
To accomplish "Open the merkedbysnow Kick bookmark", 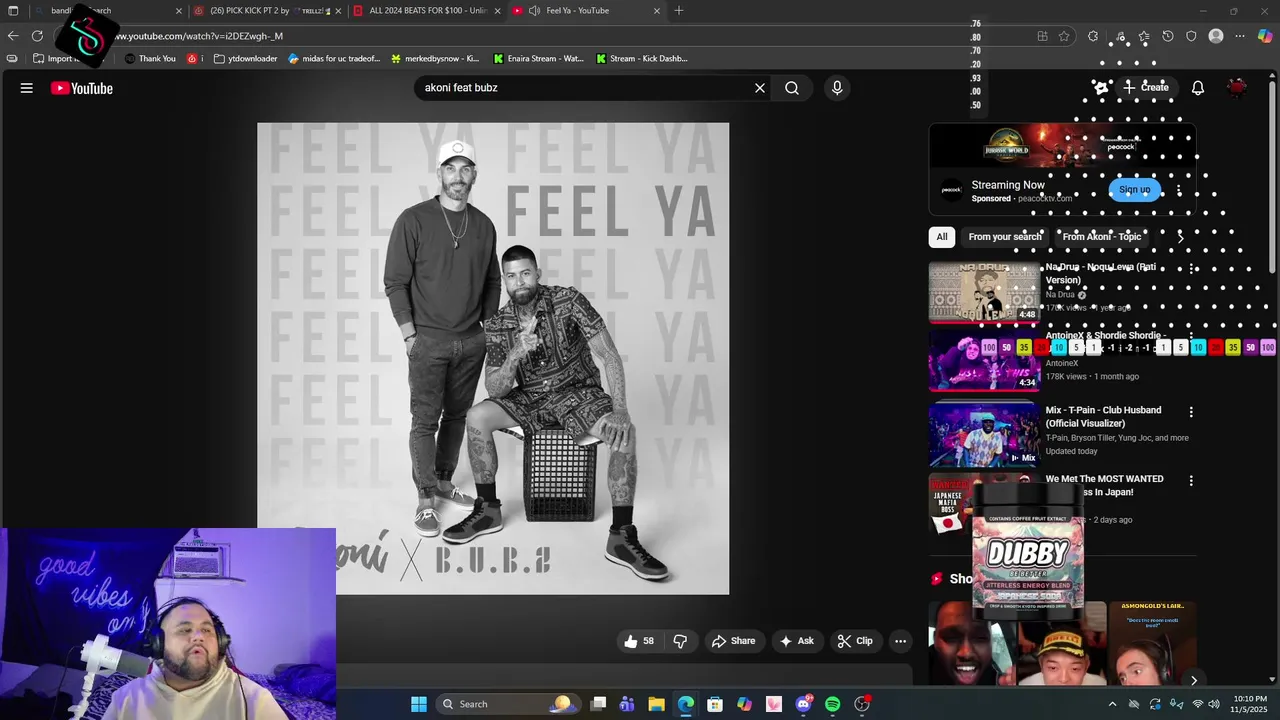I will pyautogui.click(x=435, y=59).
